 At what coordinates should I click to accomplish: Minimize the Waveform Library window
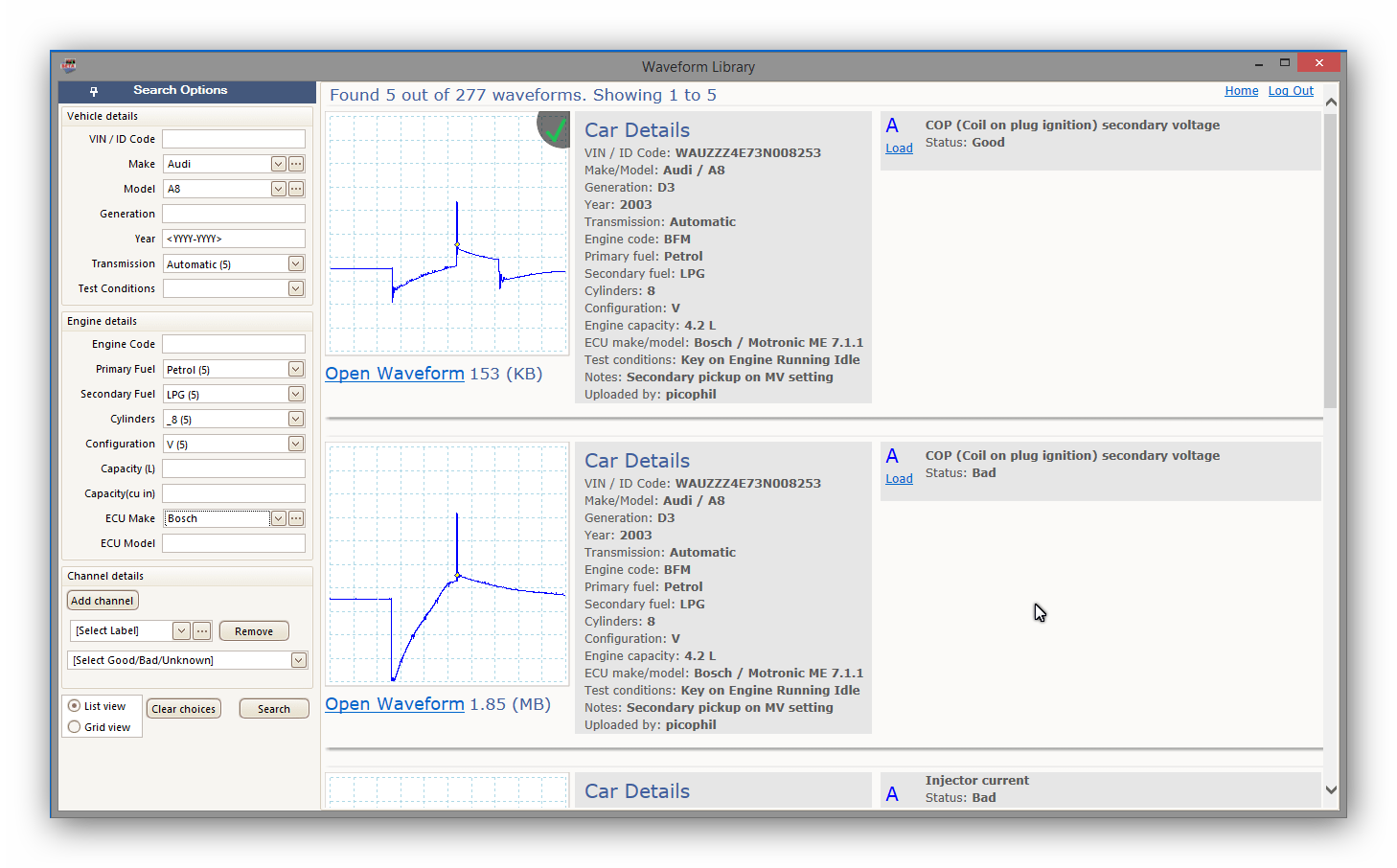click(x=1258, y=63)
